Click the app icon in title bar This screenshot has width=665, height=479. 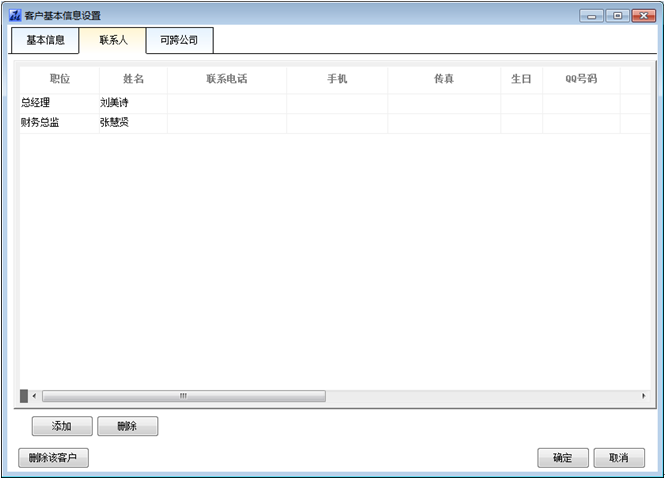point(15,16)
